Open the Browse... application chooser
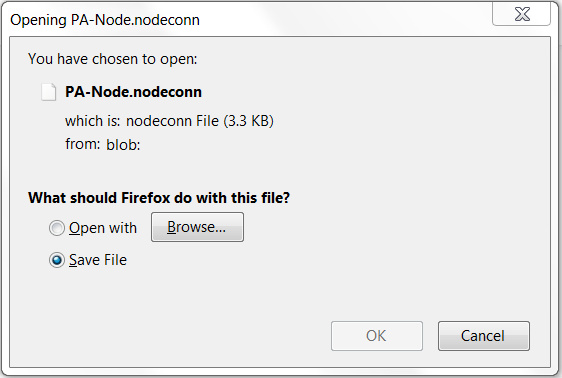This screenshot has height=378, width=562. tap(197, 227)
